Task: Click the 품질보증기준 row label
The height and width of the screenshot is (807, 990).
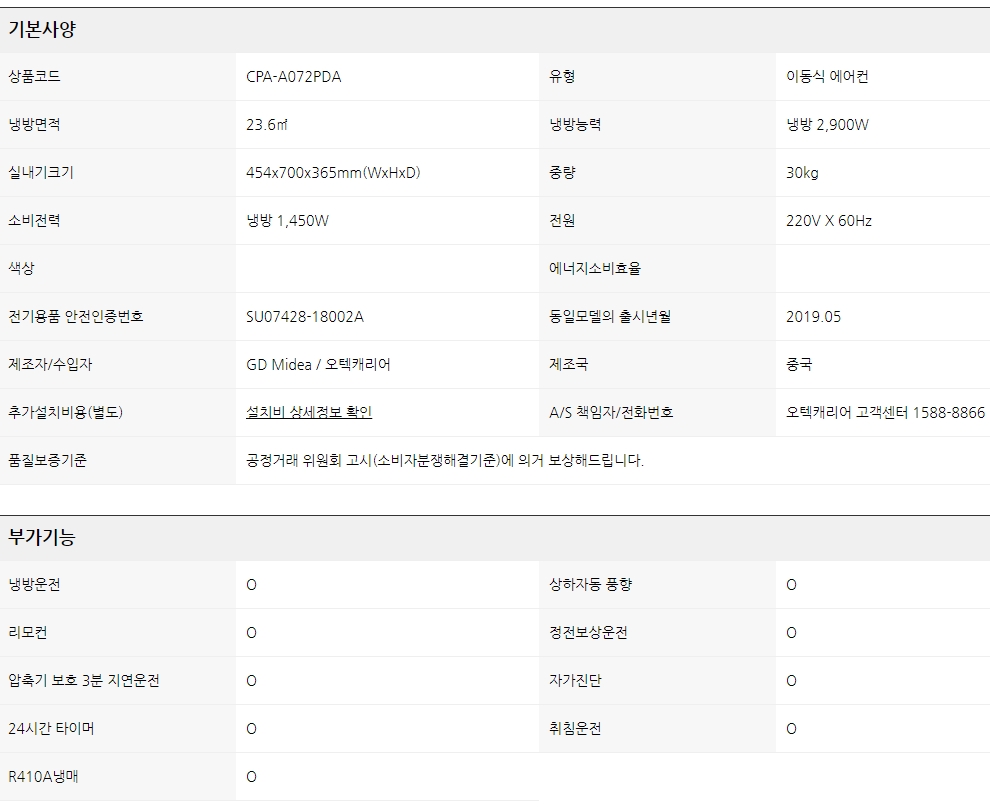Action: point(47,461)
